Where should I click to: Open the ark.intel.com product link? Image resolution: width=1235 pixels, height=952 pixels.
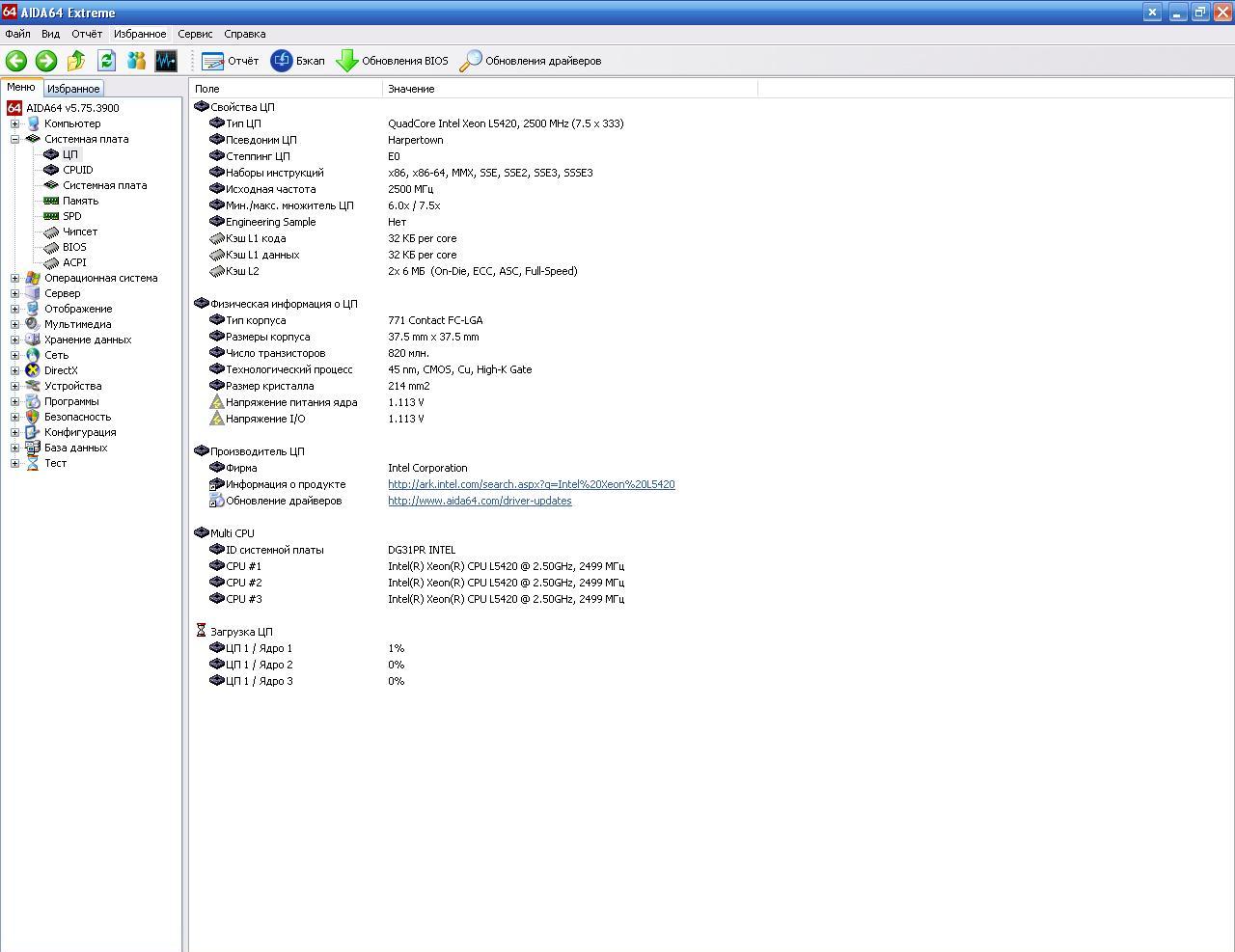532,484
